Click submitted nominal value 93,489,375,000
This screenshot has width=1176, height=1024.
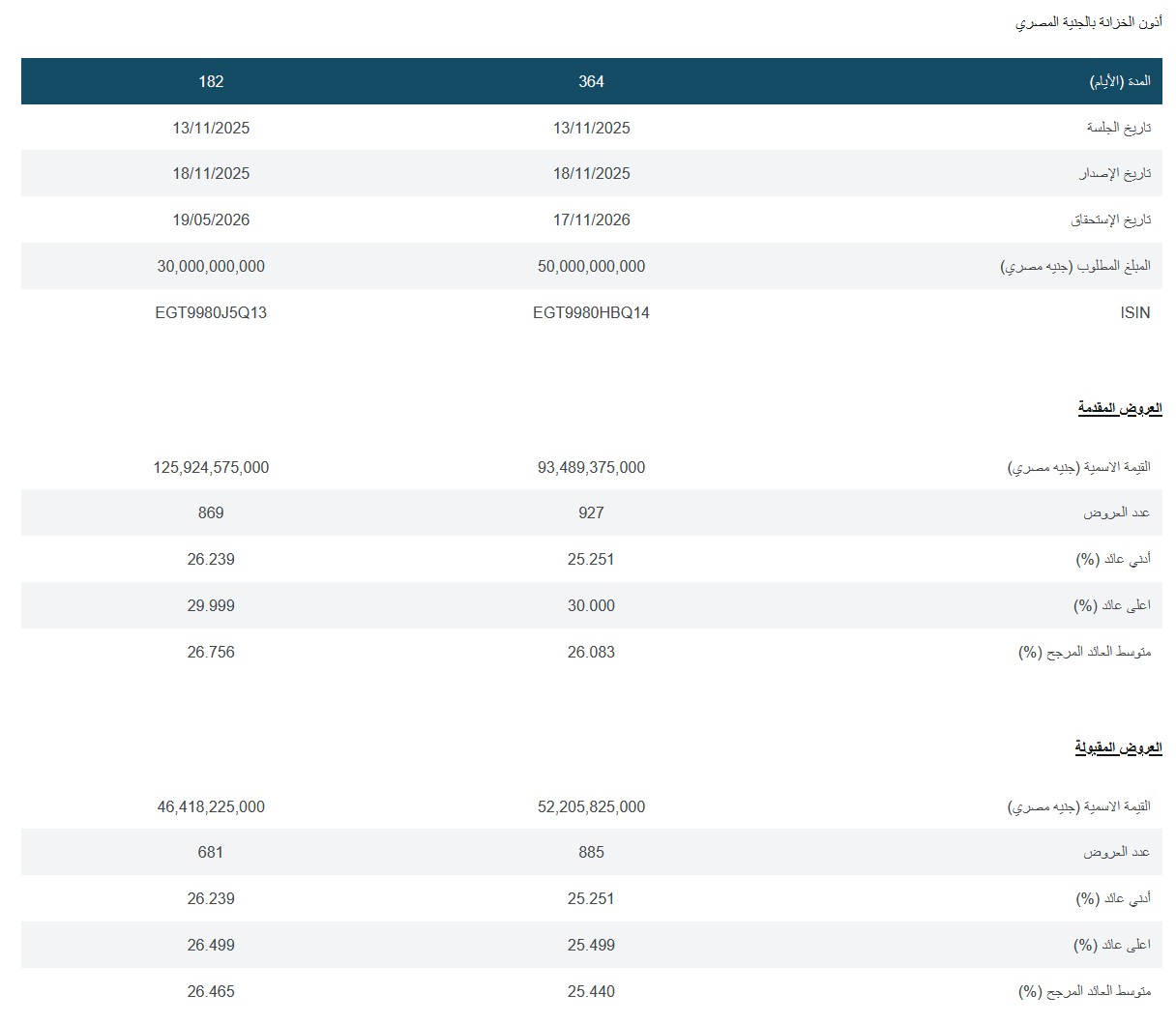pos(591,467)
